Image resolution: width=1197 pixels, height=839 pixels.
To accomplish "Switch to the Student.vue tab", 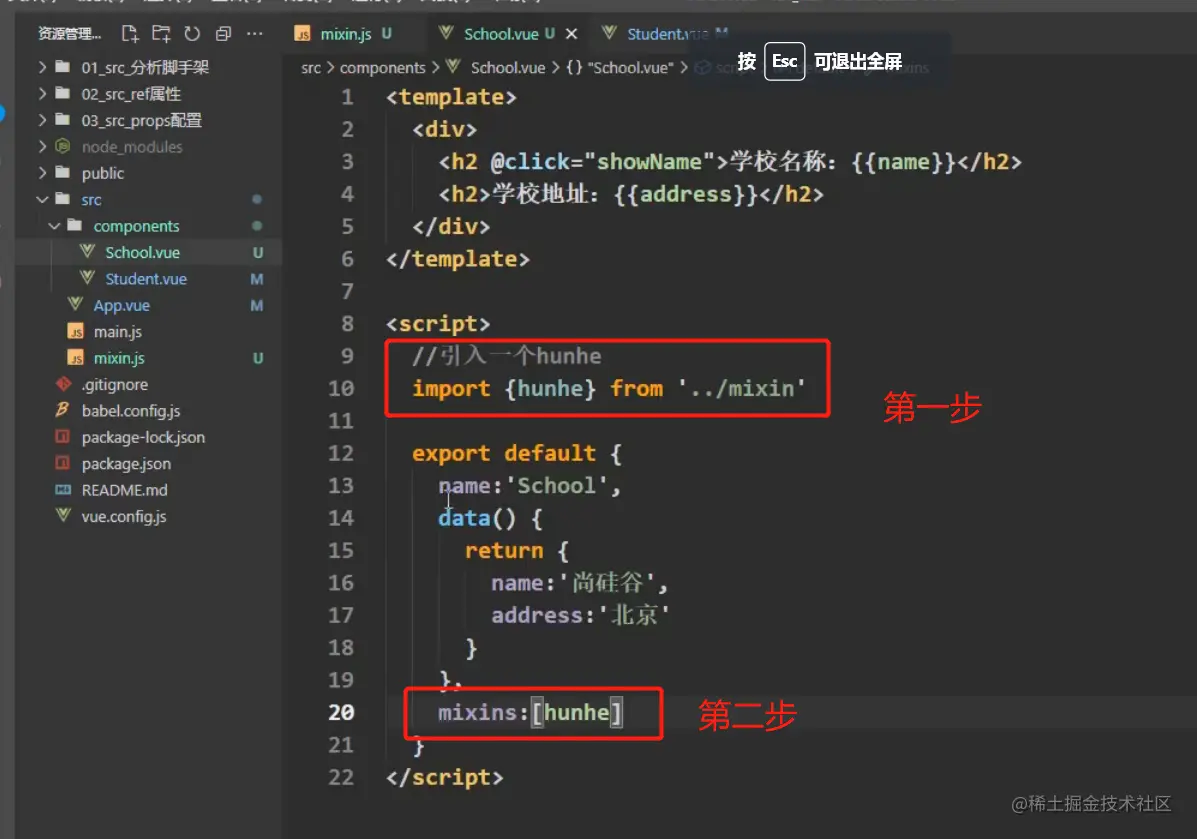I will [666, 34].
